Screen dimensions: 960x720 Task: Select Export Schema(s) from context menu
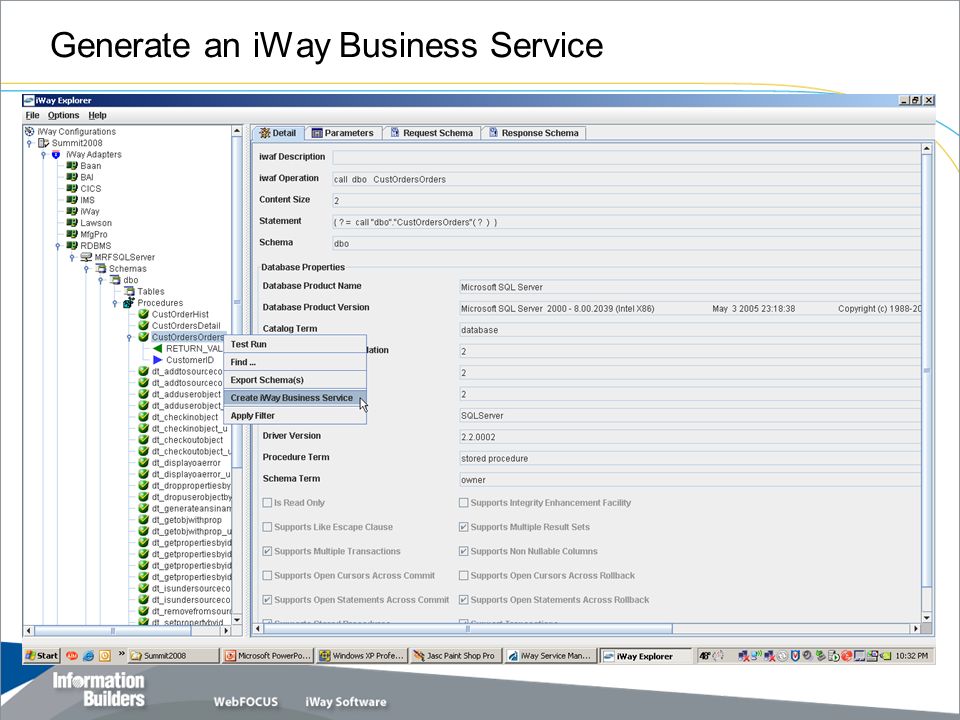tap(295, 380)
